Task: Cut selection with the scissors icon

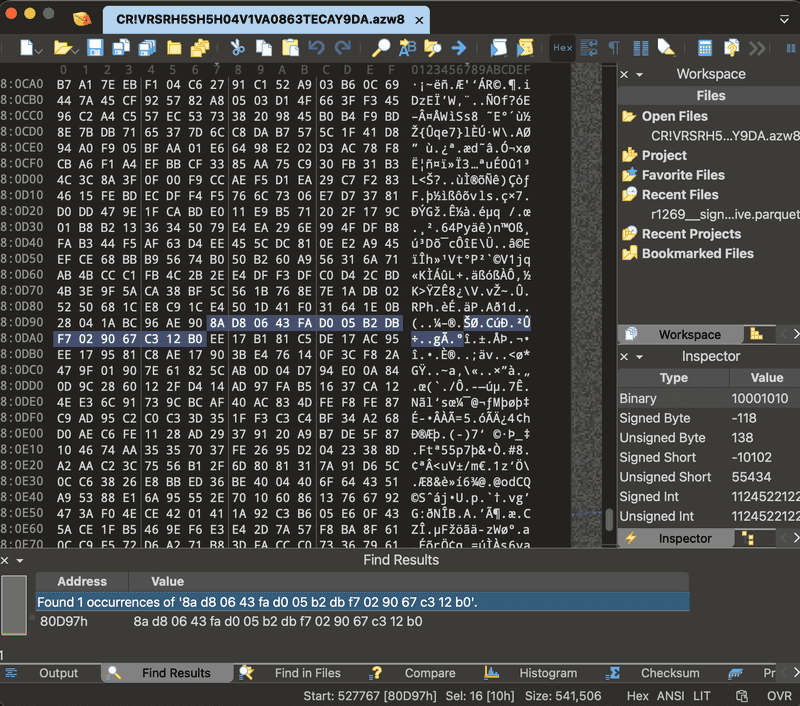Action: pyautogui.click(x=237, y=48)
